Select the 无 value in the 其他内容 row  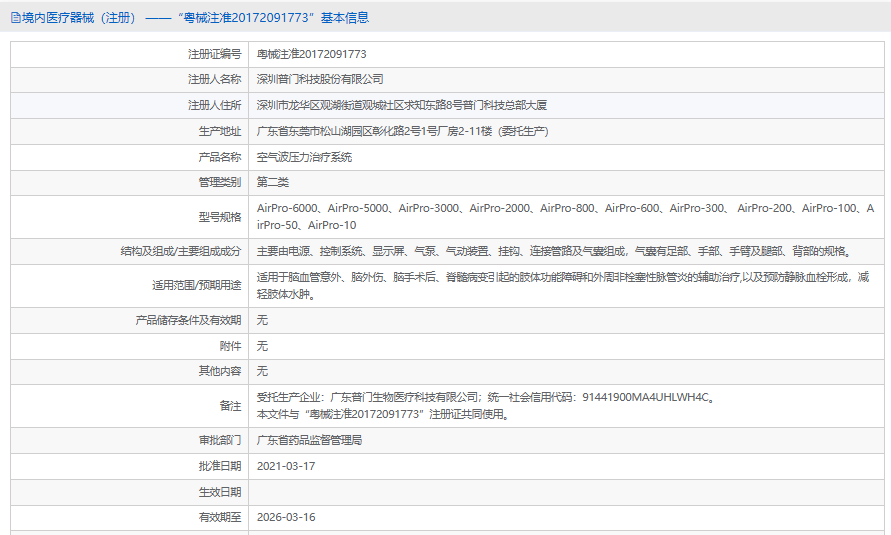[262, 371]
